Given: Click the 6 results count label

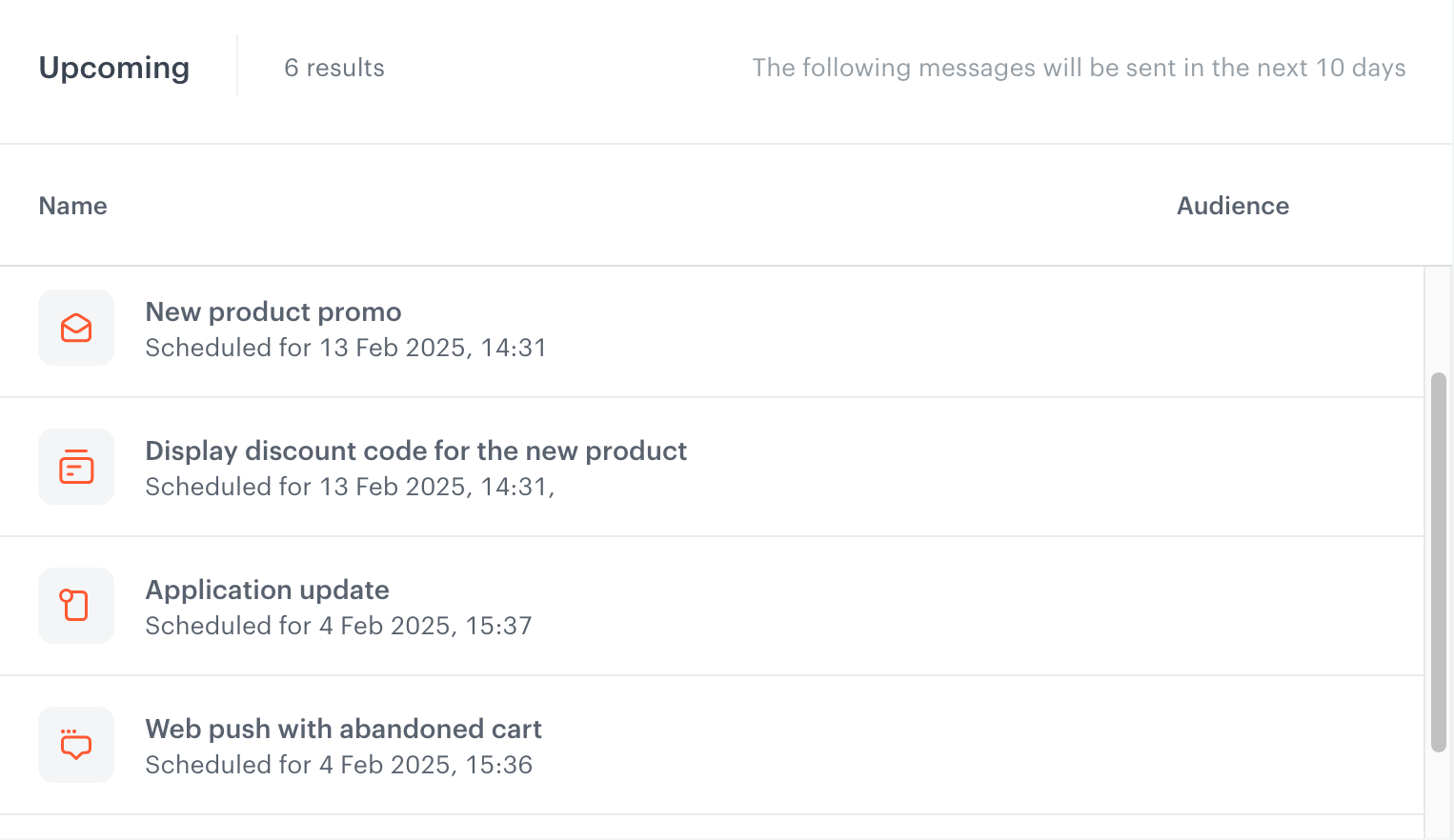Looking at the screenshot, I should [x=334, y=68].
